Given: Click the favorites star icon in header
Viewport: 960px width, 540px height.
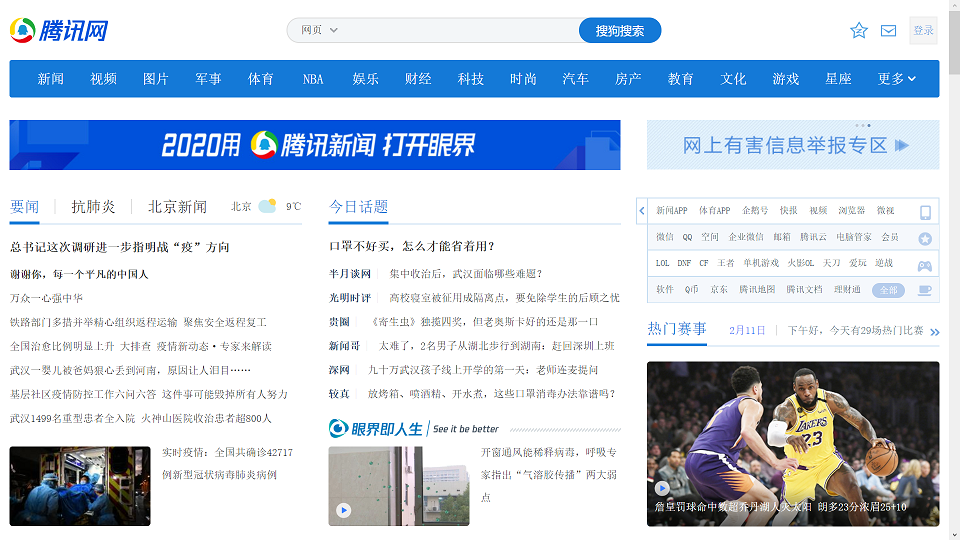Looking at the screenshot, I should (x=859, y=30).
